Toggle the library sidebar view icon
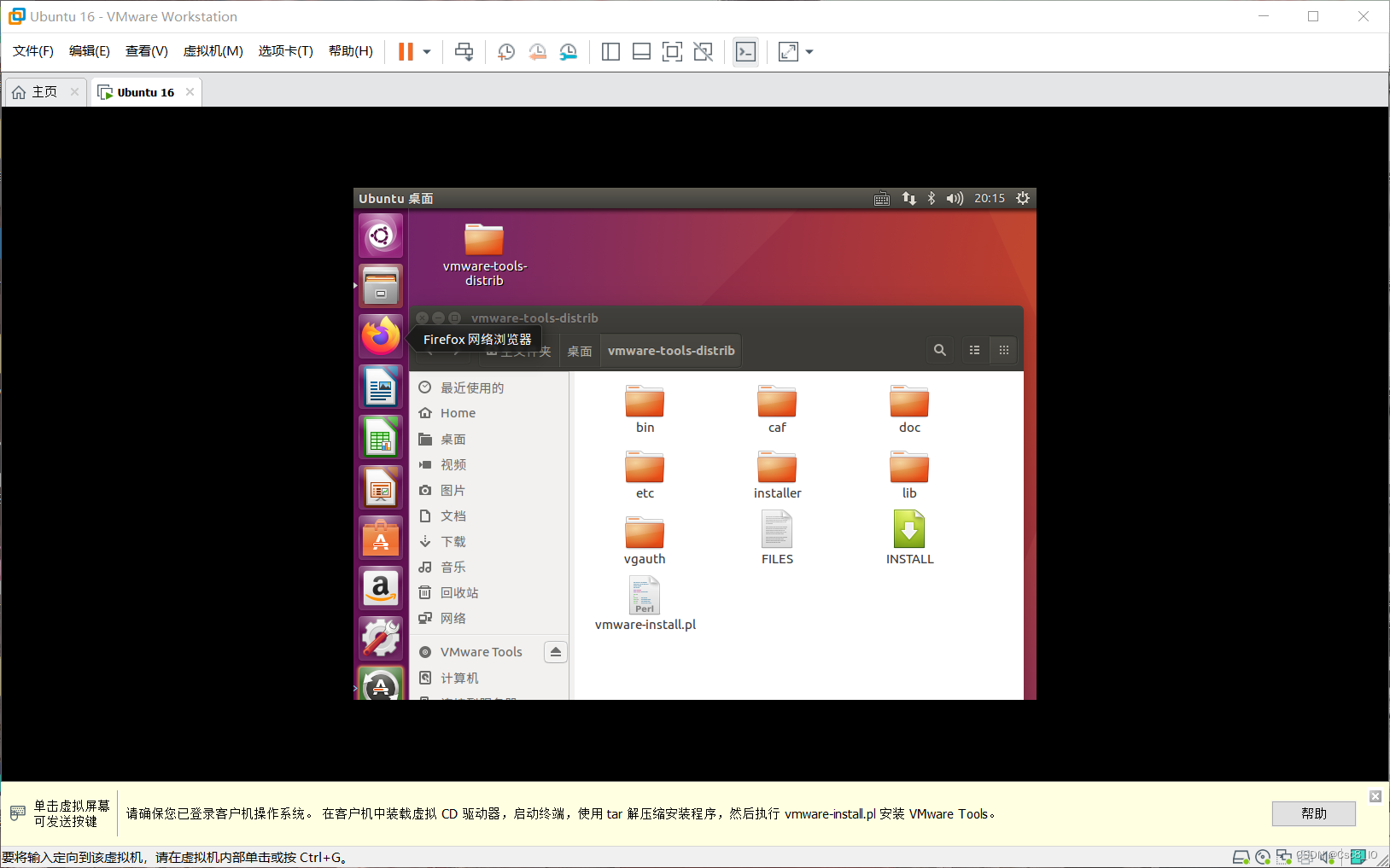Screen dimensions: 1390x868 click(x=610, y=52)
